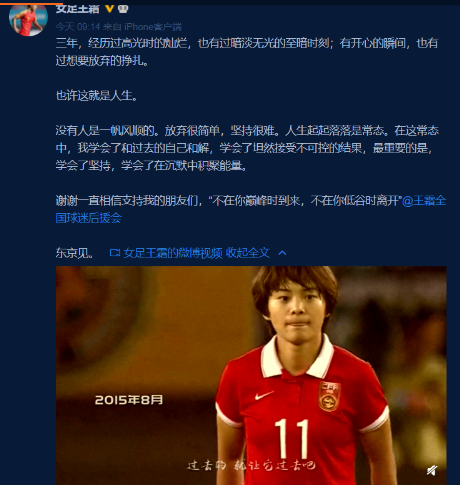460x485 pixels.
Task: Select 收起全文 to fold the full text
Action: 247,253
